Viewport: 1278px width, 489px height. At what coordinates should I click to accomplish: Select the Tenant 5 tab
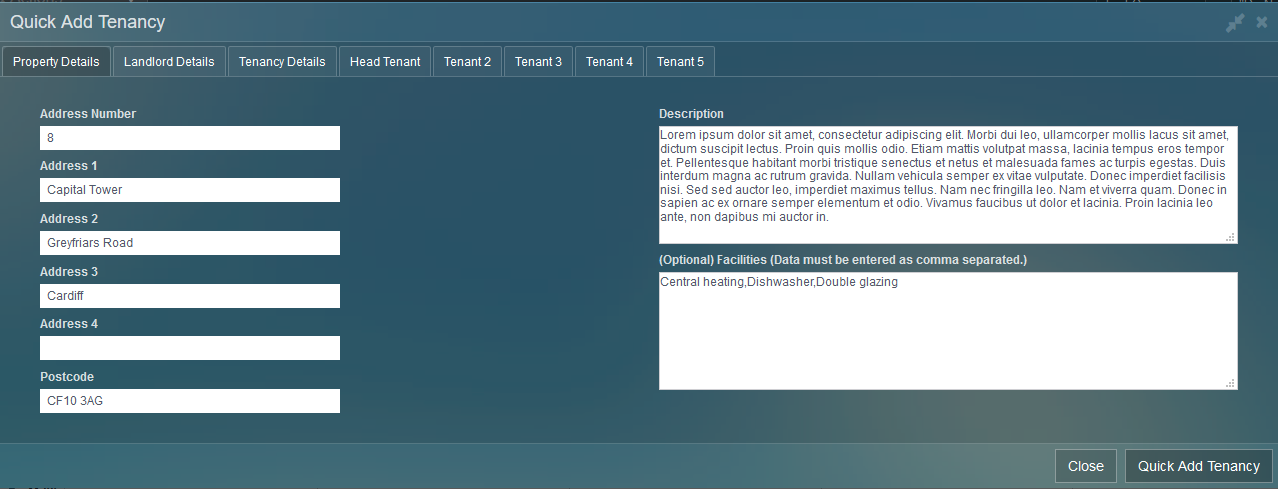pos(680,61)
